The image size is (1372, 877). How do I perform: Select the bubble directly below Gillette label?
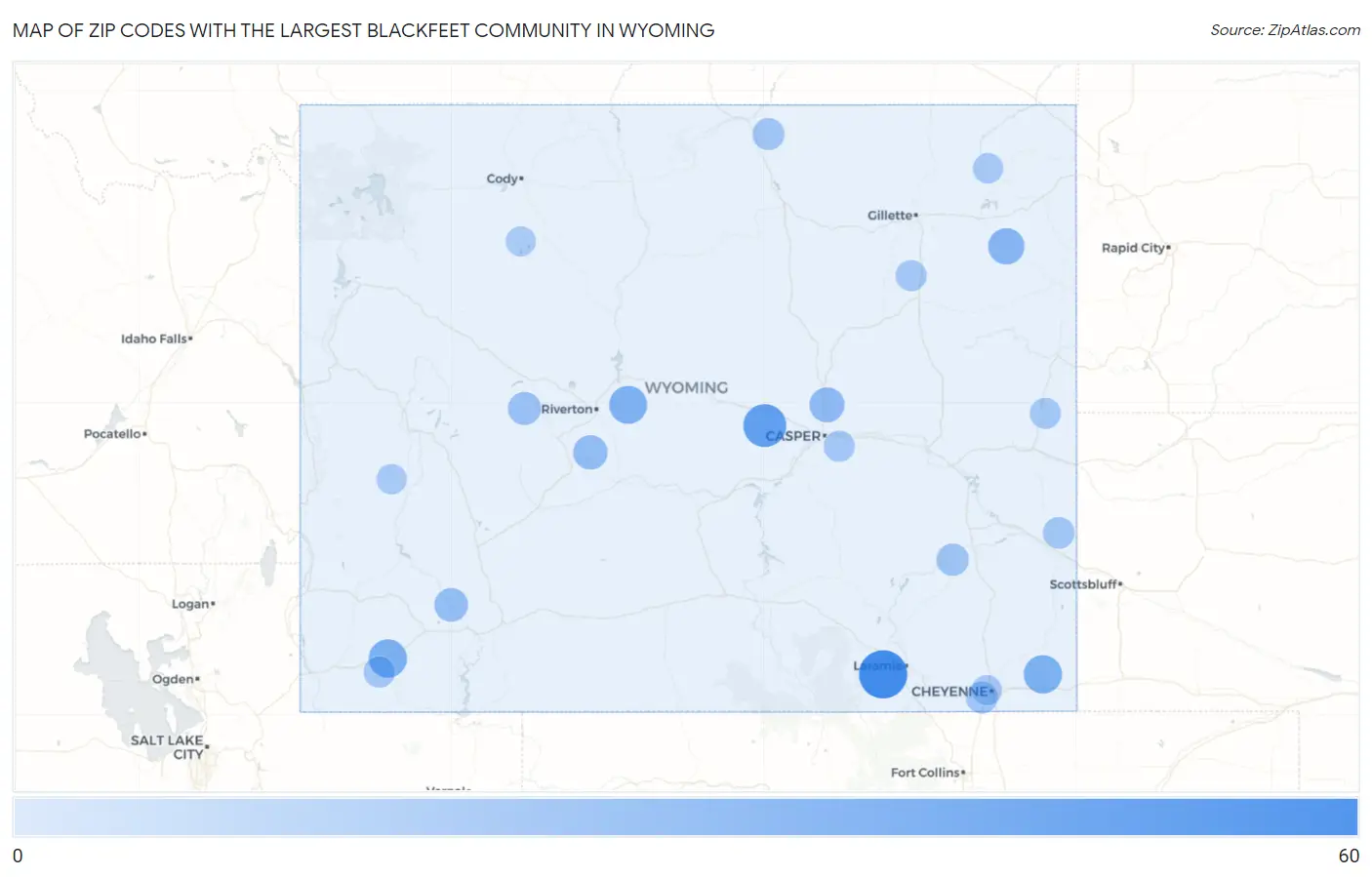[910, 275]
